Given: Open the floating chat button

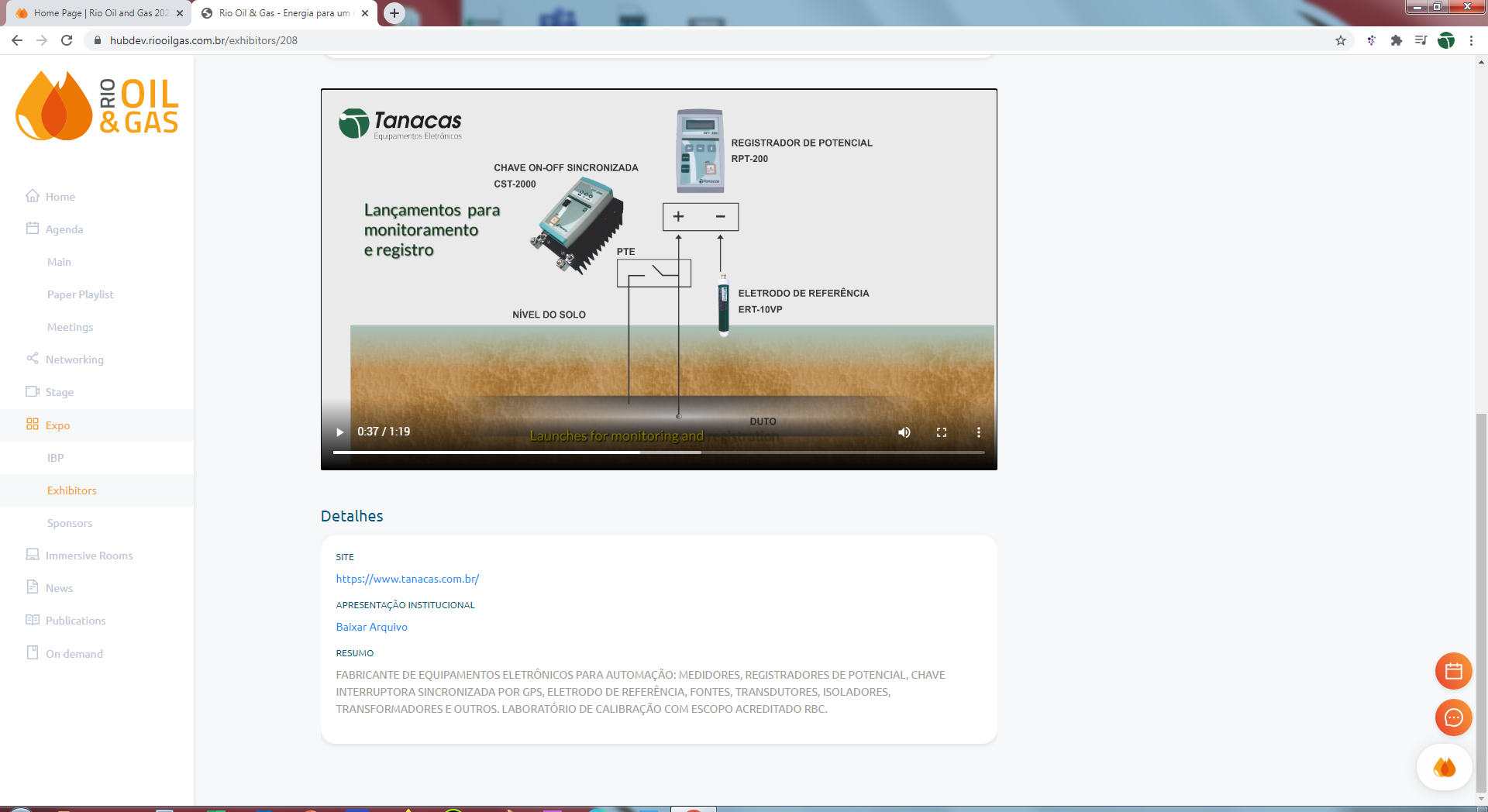Looking at the screenshot, I should 1453,717.
